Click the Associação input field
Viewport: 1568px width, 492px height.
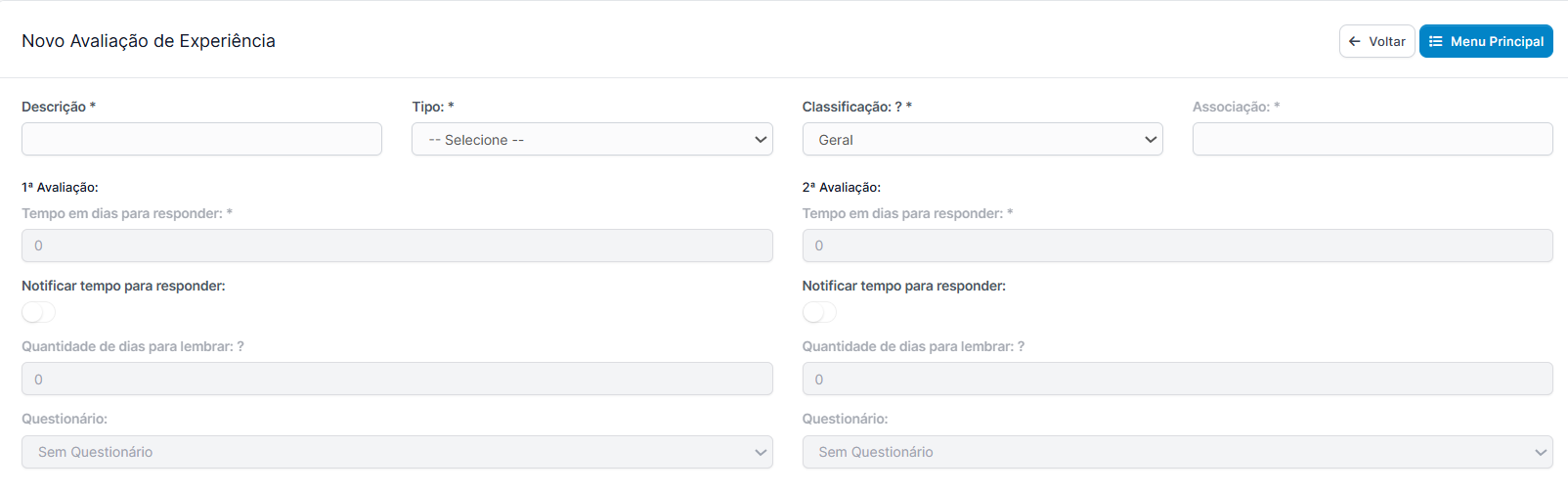click(1372, 139)
